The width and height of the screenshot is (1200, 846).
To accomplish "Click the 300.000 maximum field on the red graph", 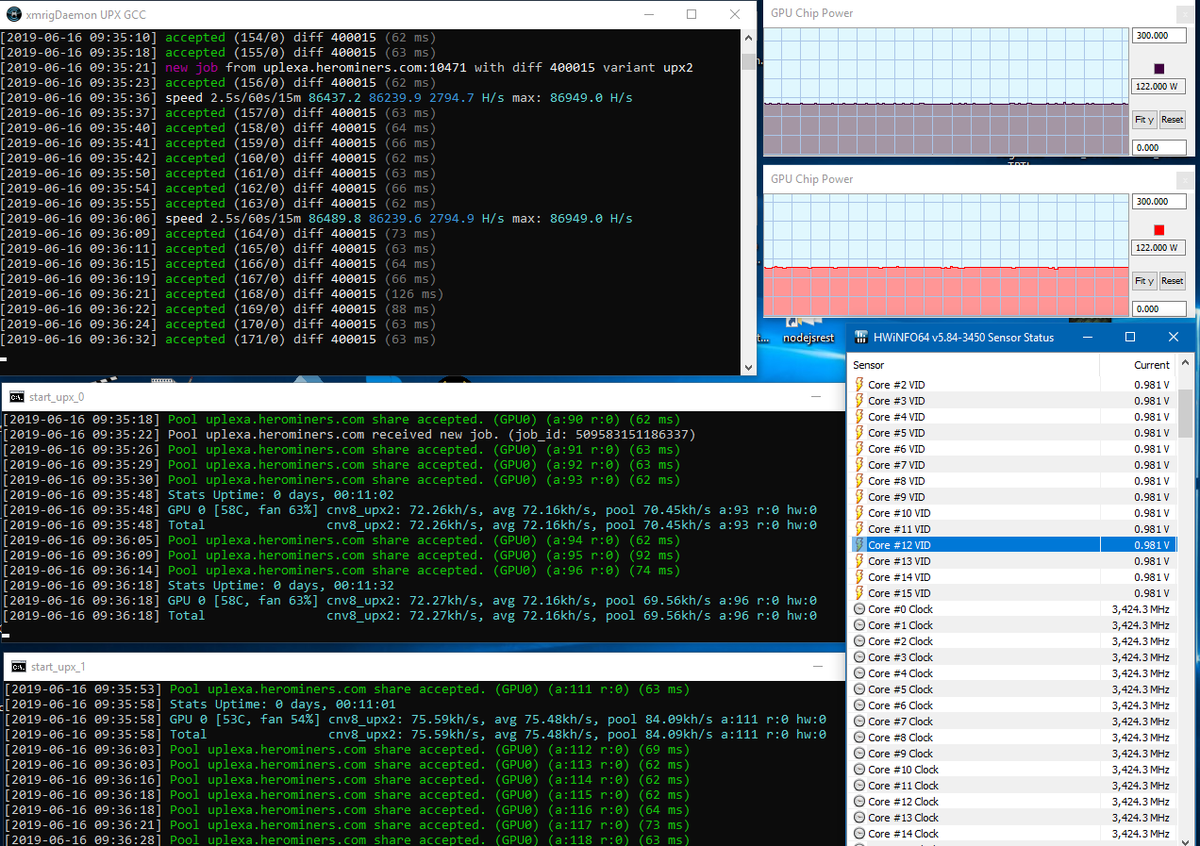I will click(x=1159, y=201).
